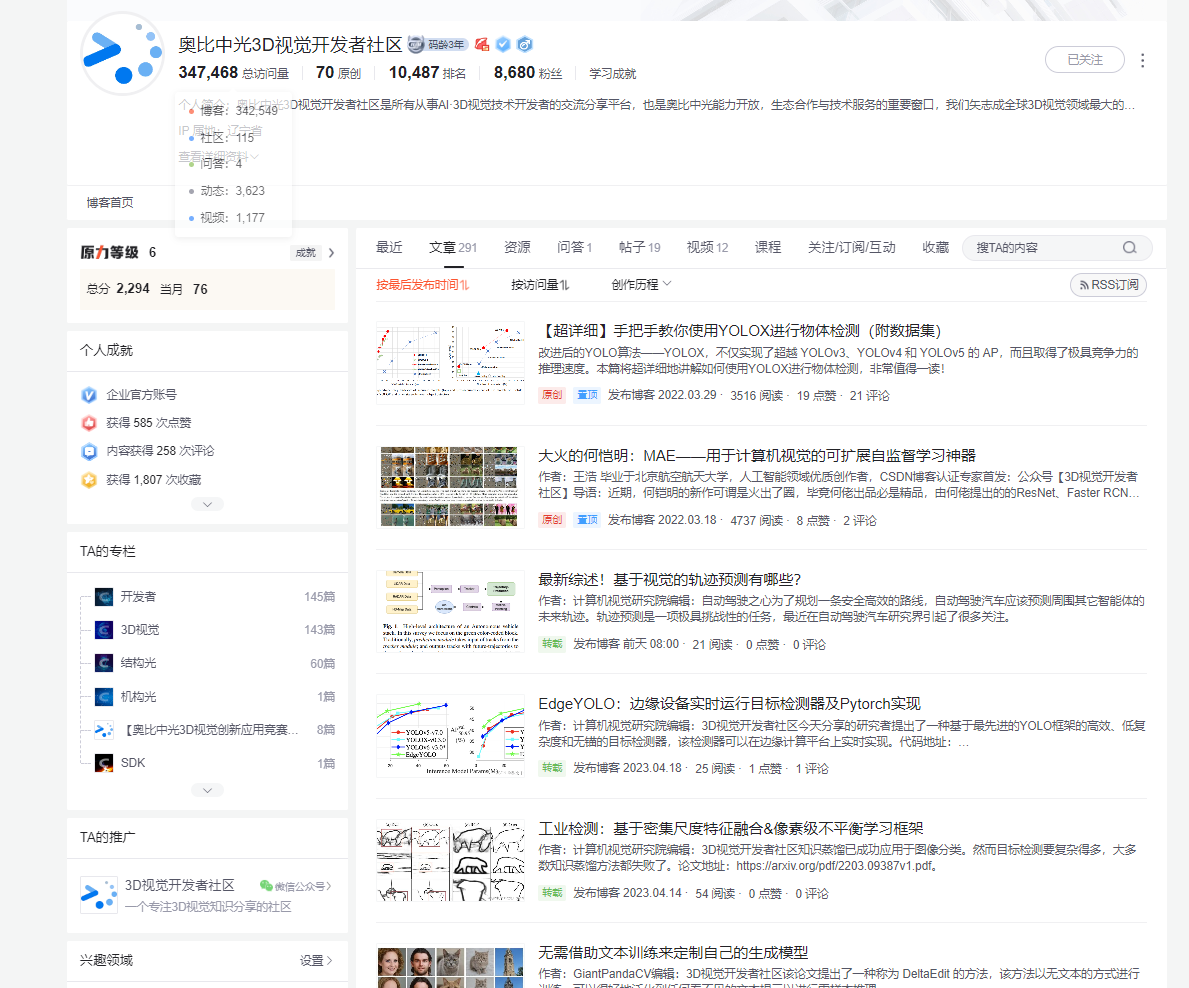The image size is (1189, 988).
Task: Click the 奥比中光3D视觉创新应用竞赛 column icon
Action: [104, 730]
